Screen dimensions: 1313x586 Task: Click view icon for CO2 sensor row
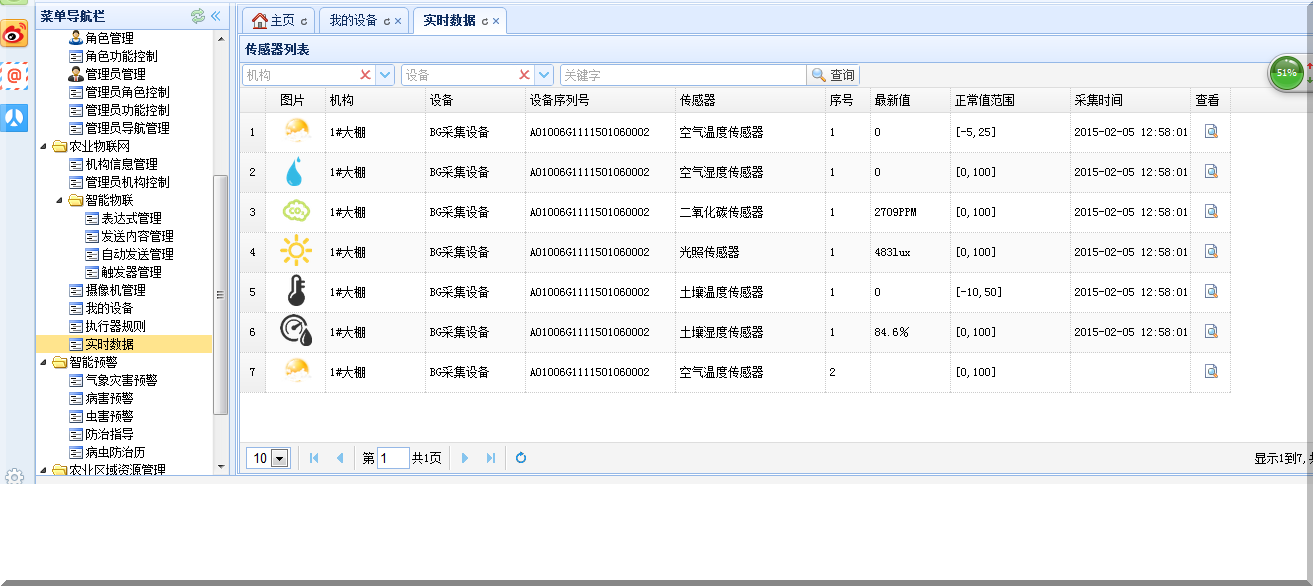point(1210,211)
